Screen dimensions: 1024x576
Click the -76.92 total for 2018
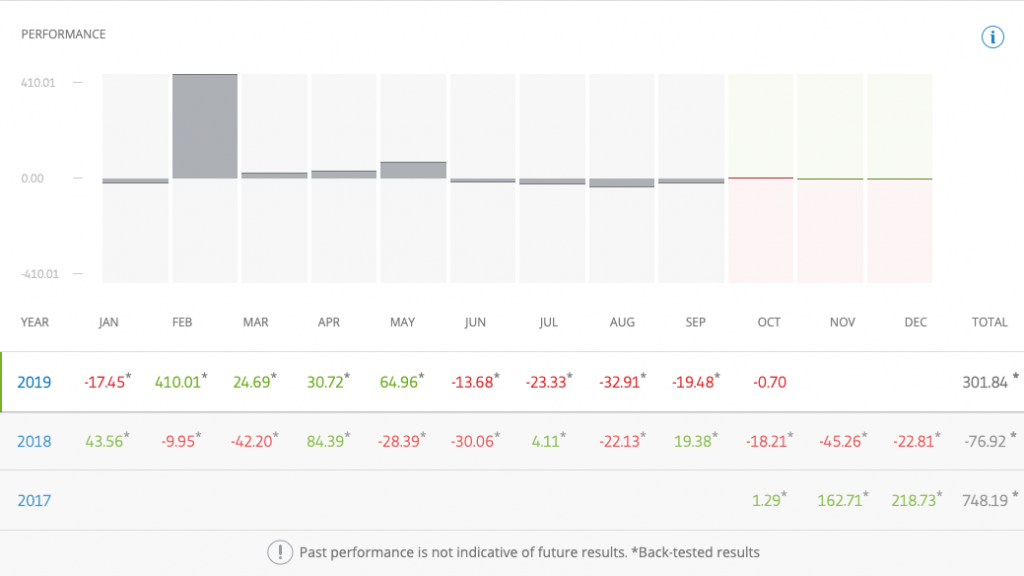pyautogui.click(x=985, y=441)
